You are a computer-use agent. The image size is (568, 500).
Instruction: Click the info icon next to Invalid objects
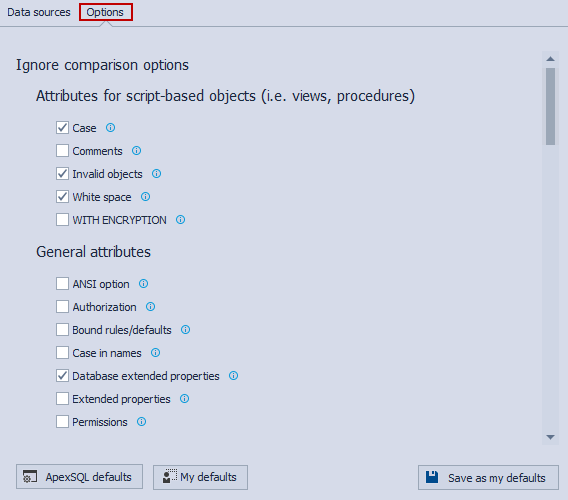coord(156,174)
